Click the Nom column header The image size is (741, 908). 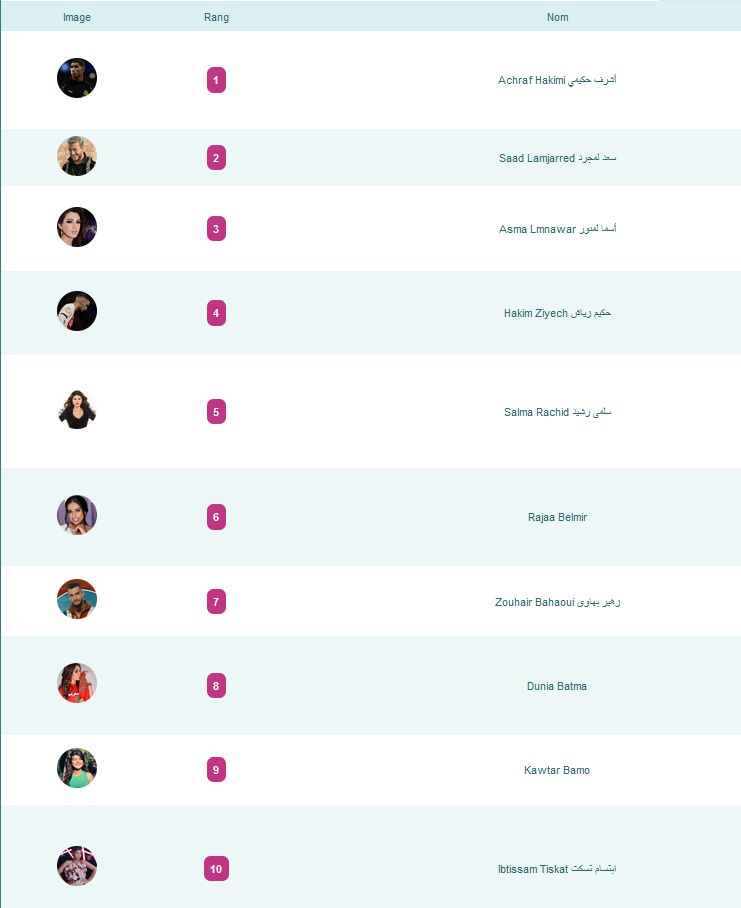tap(557, 17)
